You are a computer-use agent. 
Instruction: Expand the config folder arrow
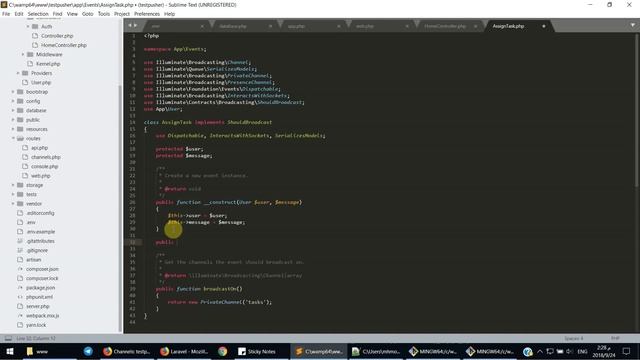13,101
